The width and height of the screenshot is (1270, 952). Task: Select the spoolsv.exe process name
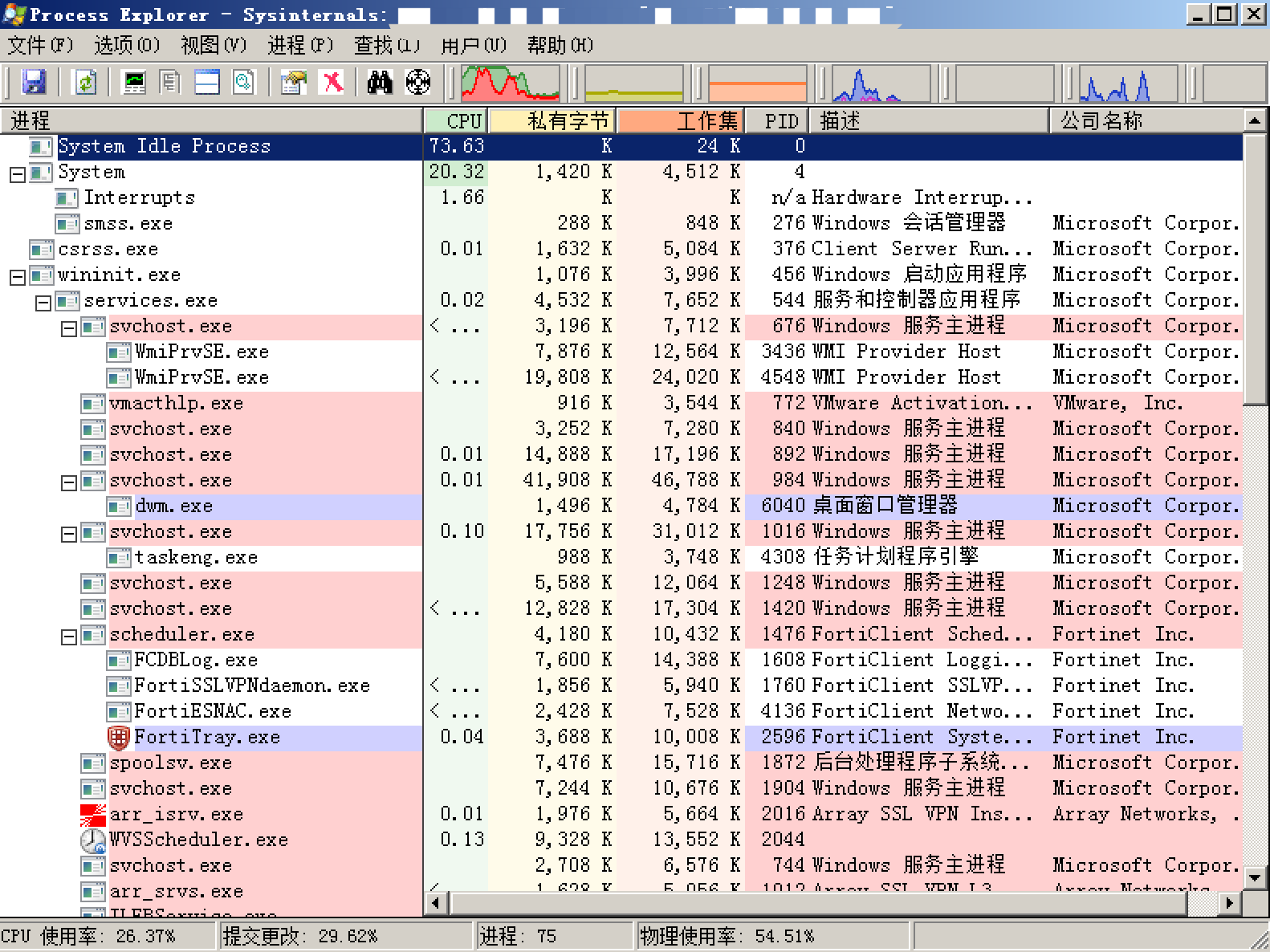[x=171, y=763]
